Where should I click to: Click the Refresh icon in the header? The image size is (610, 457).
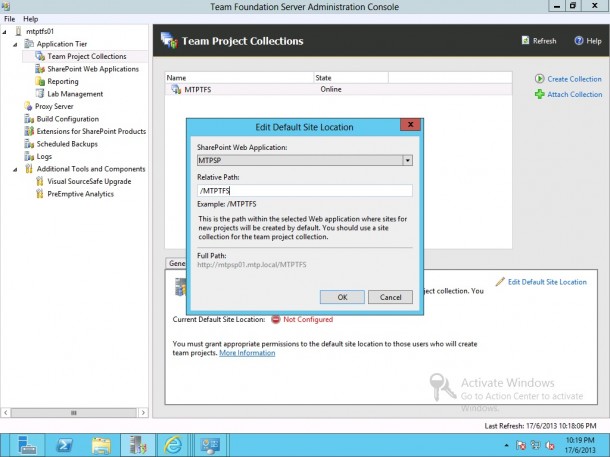(526, 40)
